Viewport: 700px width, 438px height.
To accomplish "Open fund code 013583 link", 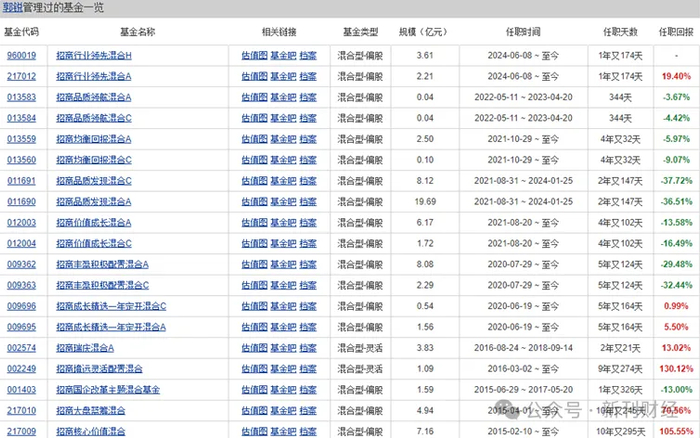I will pyautogui.click(x=21, y=97).
